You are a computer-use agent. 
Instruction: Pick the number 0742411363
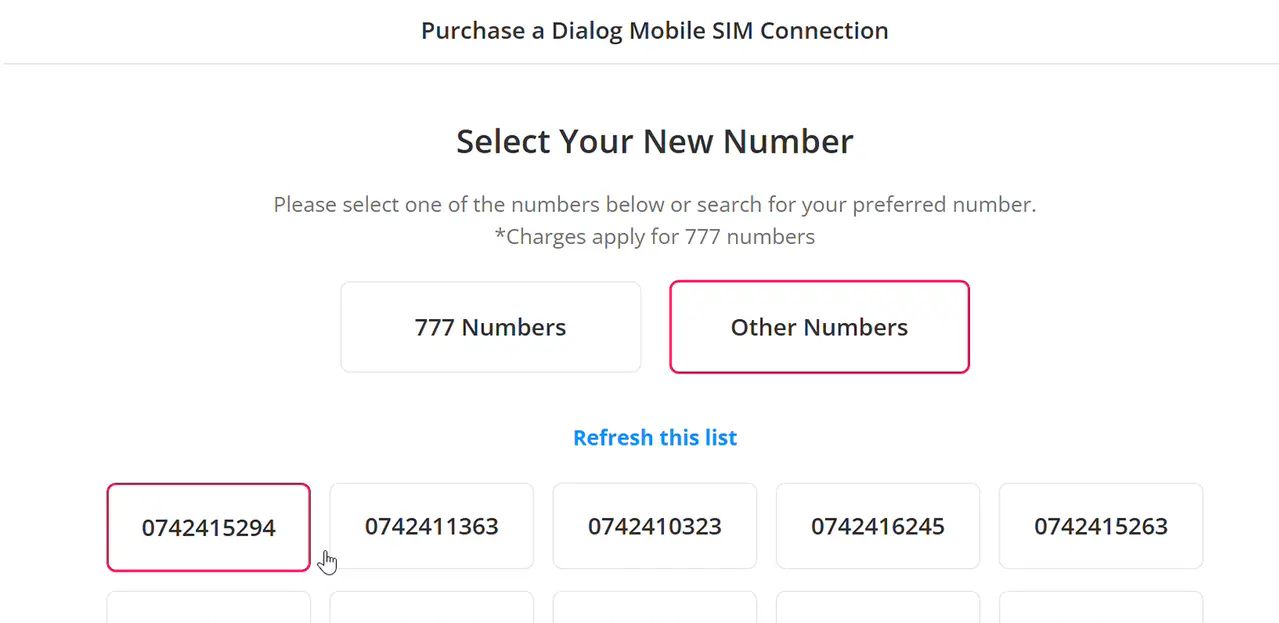[x=431, y=527]
